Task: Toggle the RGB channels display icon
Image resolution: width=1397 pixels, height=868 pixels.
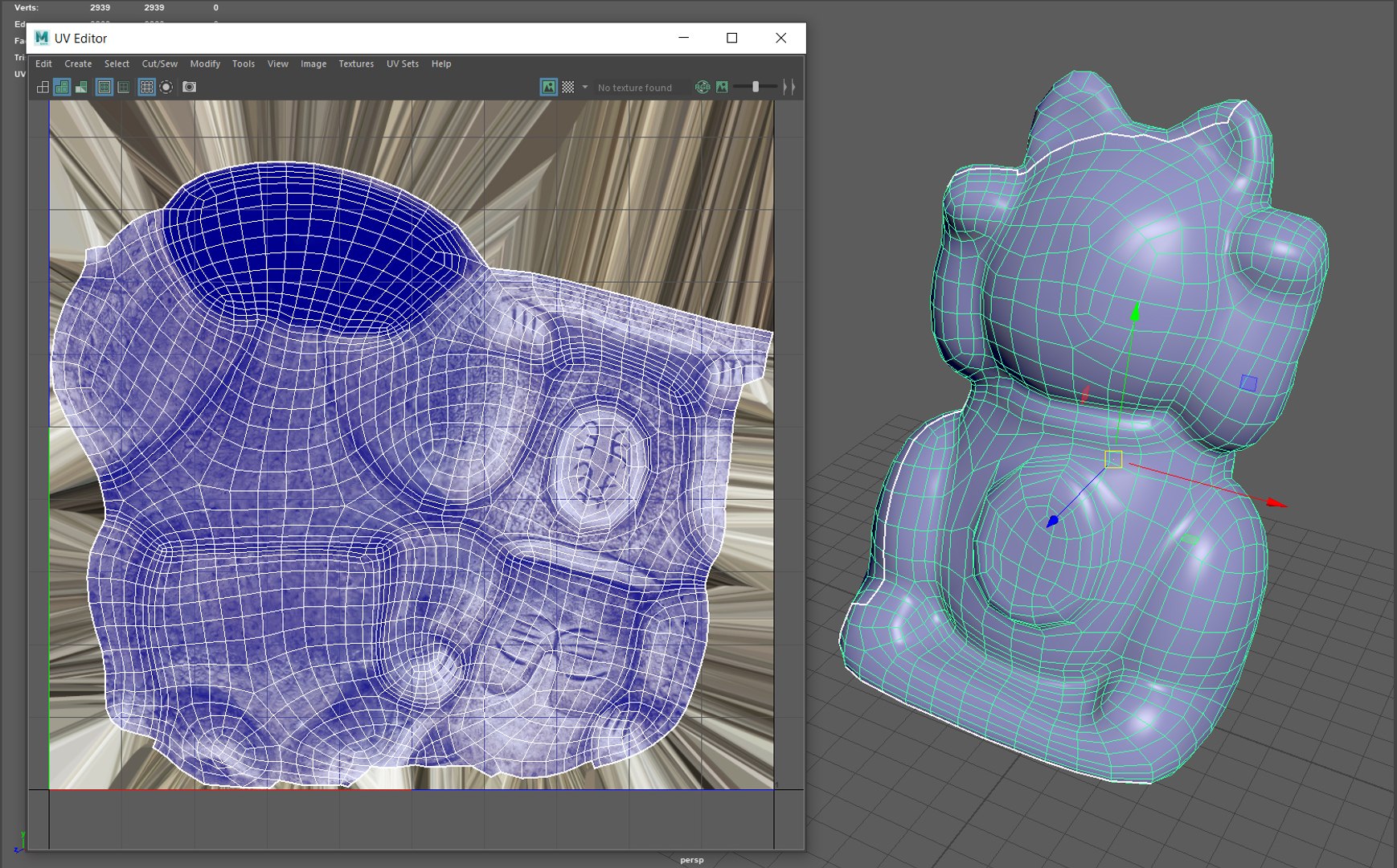Action: click(x=703, y=87)
